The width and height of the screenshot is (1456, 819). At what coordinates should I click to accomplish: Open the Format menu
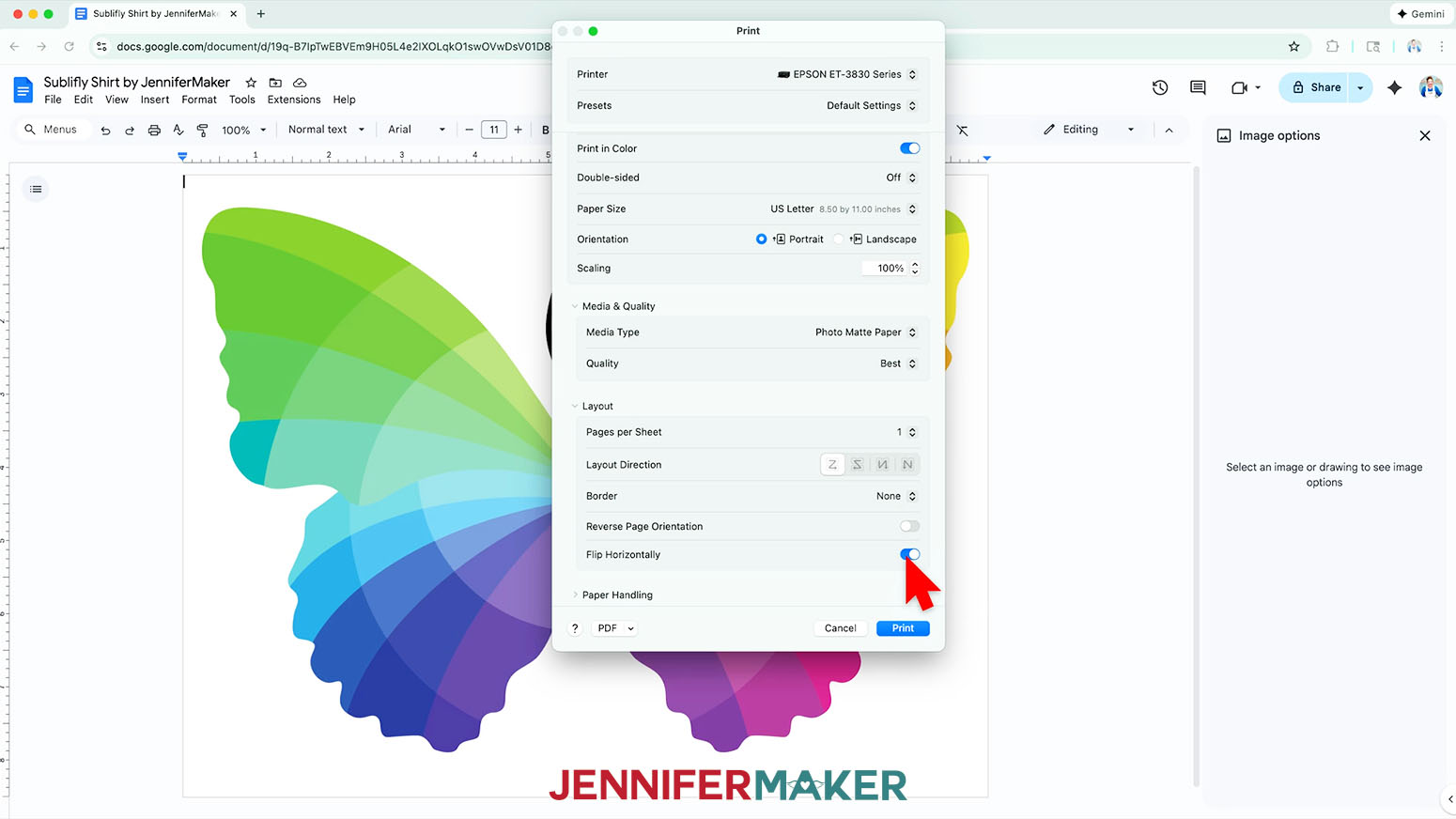(x=199, y=100)
